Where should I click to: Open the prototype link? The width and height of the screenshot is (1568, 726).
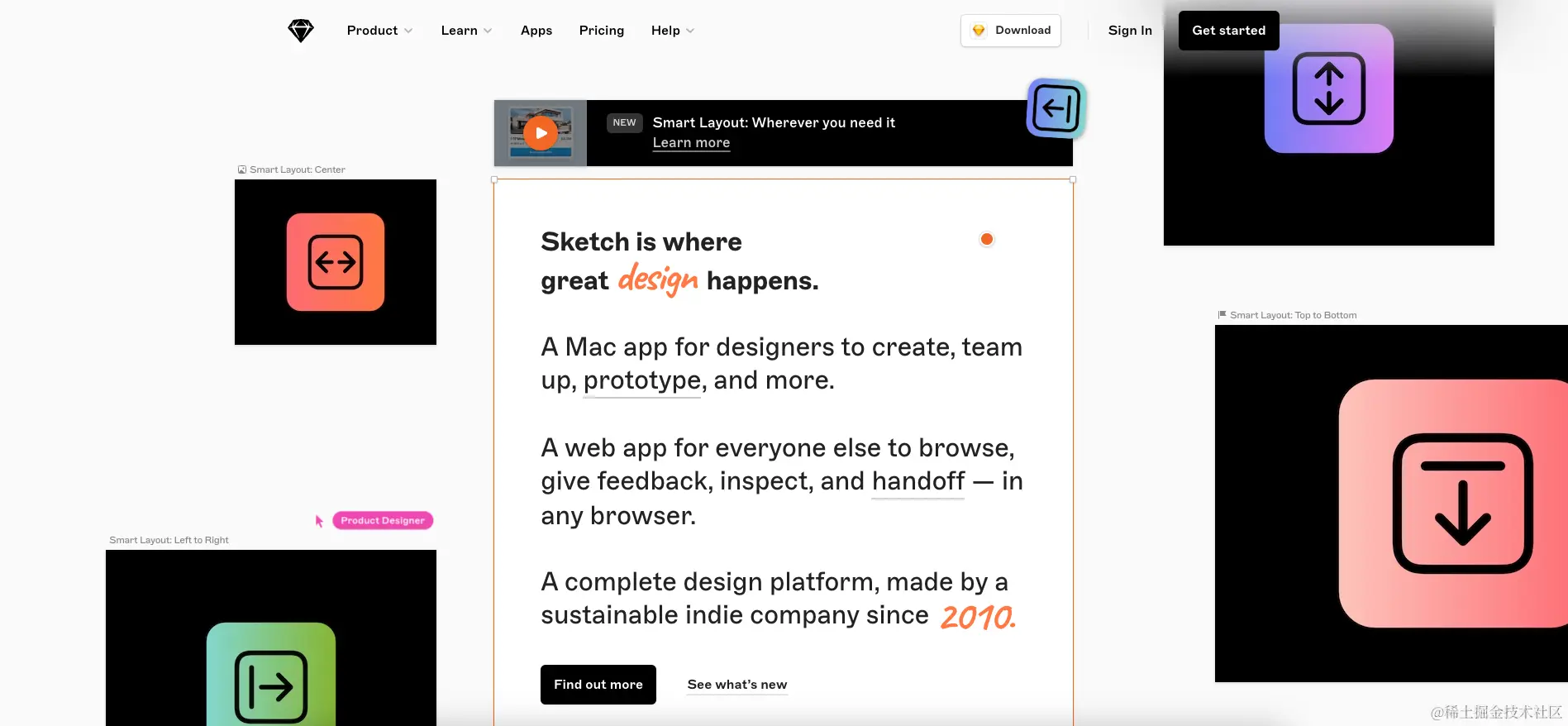pyautogui.click(x=642, y=380)
